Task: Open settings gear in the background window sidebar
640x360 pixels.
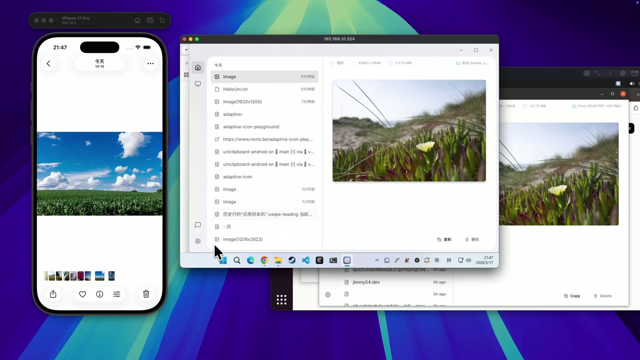Action: 328,295
